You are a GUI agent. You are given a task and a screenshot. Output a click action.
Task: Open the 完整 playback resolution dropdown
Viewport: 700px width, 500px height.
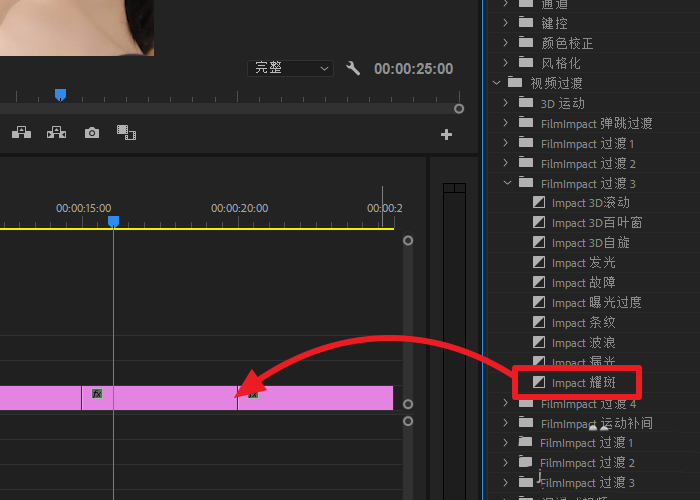click(290, 68)
